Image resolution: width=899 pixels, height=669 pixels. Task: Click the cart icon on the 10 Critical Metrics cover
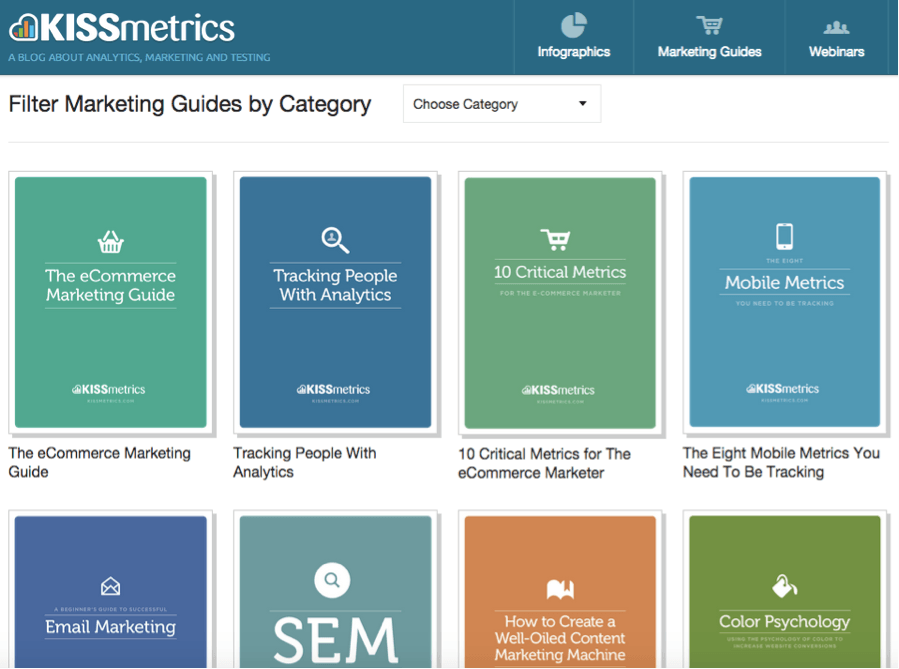pos(556,240)
